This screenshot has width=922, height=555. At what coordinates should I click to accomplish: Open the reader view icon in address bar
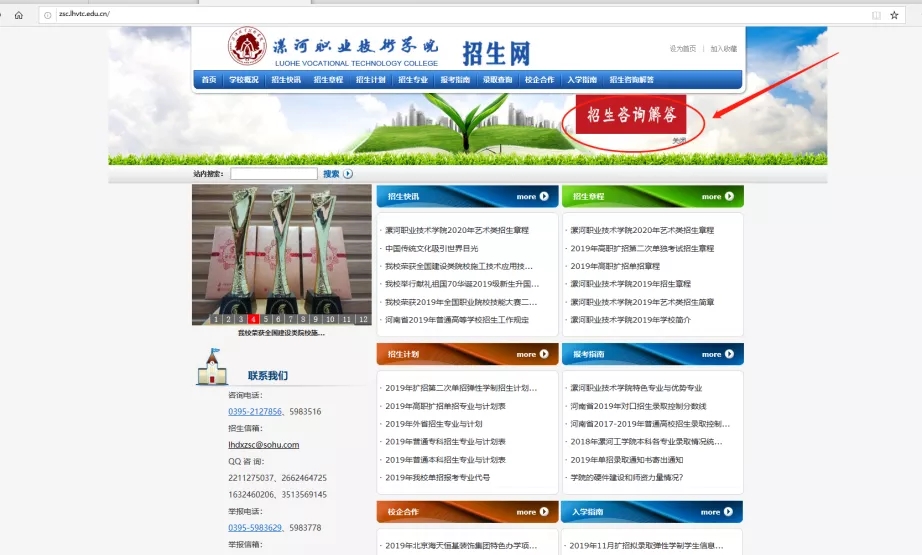[876, 15]
